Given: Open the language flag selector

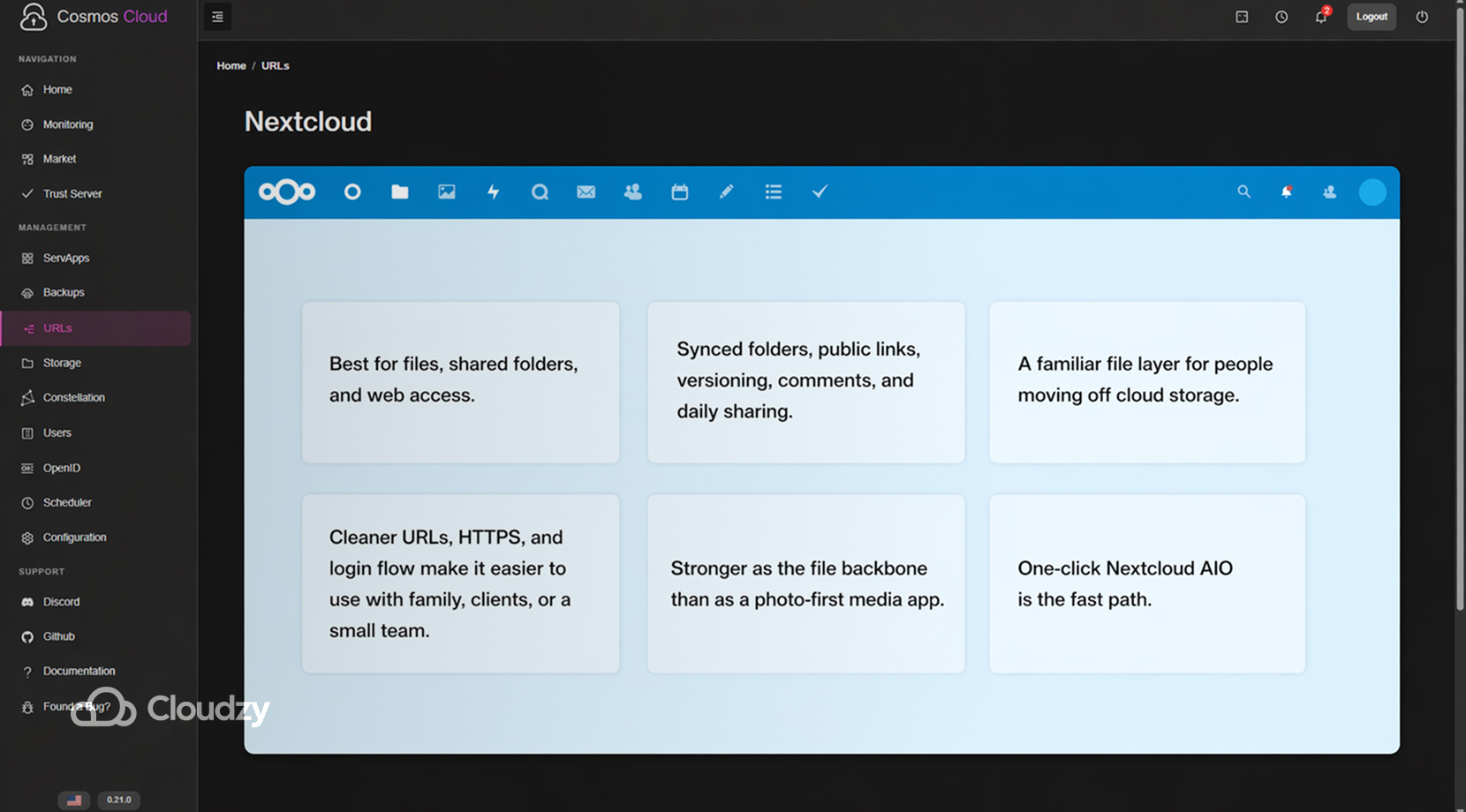Looking at the screenshot, I should tap(73, 800).
